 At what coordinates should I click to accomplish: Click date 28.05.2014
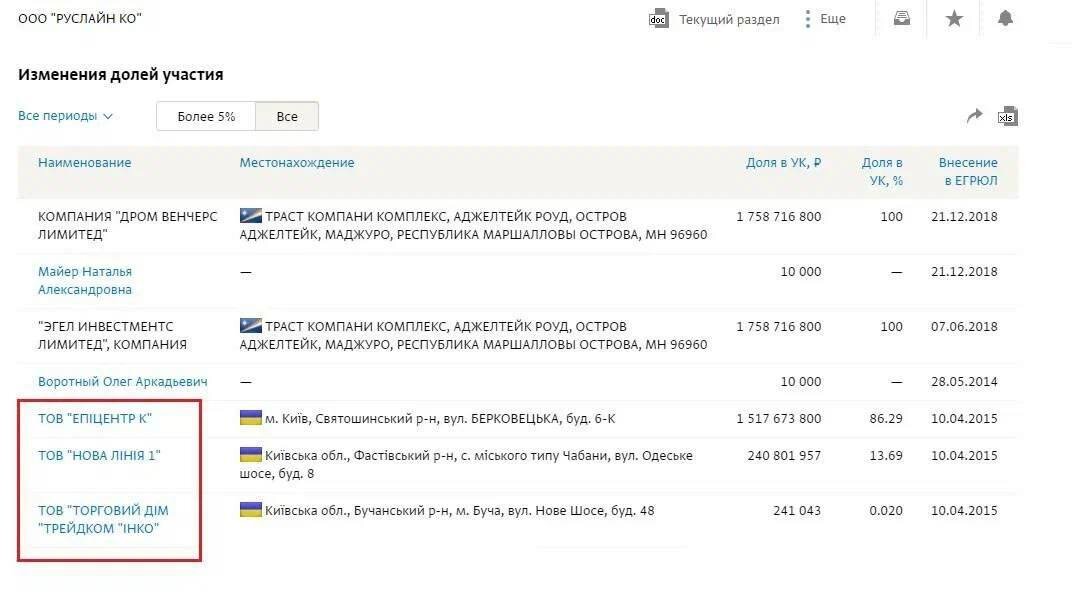click(964, 382)
